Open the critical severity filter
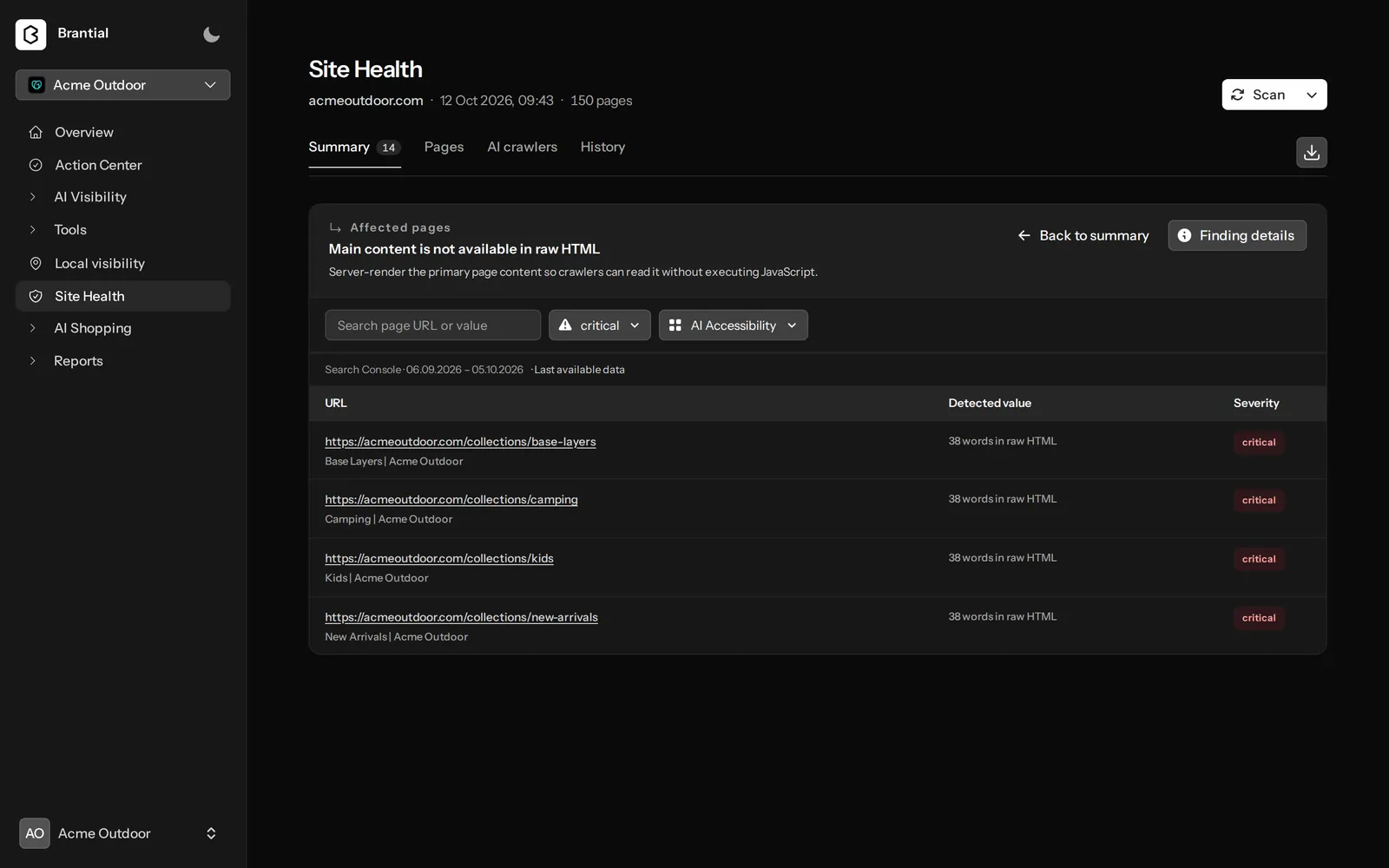The width and height of the screenshot is (1389, 868). pyautogui.click(x=600, y=325)
